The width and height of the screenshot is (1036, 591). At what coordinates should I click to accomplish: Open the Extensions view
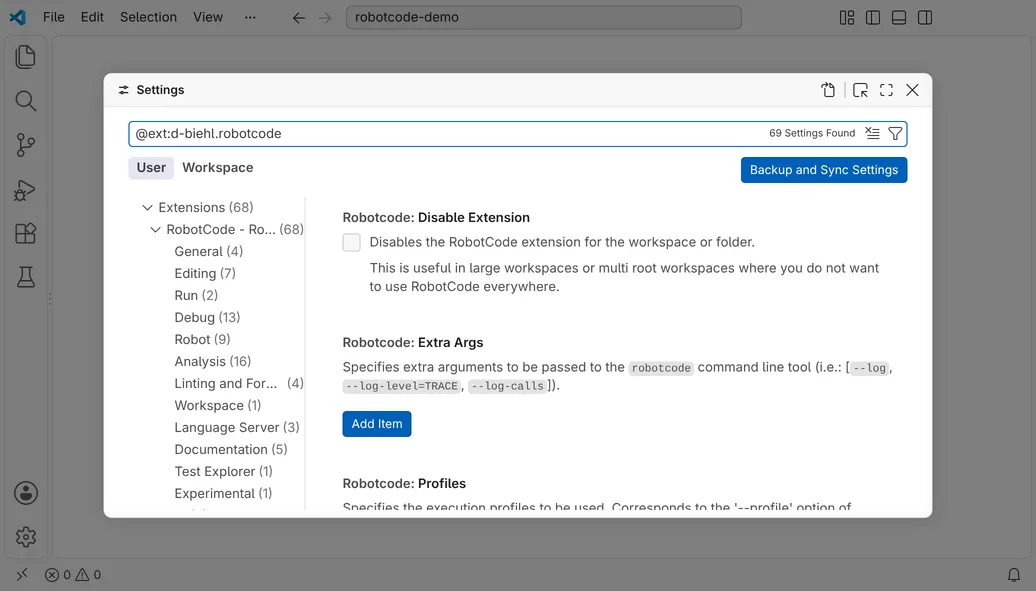click(x=25, y=233)
